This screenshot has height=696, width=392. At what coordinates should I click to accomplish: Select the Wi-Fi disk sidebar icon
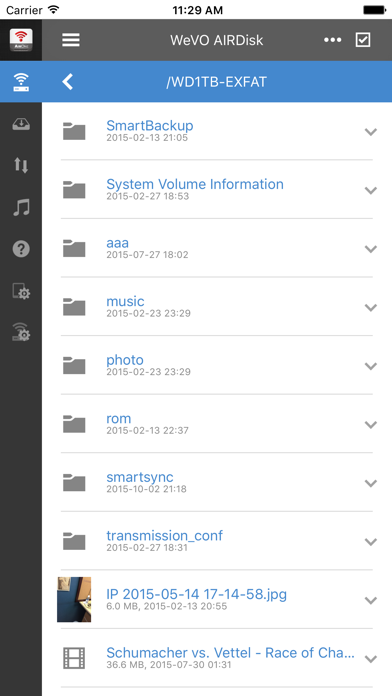pos(21,82)
